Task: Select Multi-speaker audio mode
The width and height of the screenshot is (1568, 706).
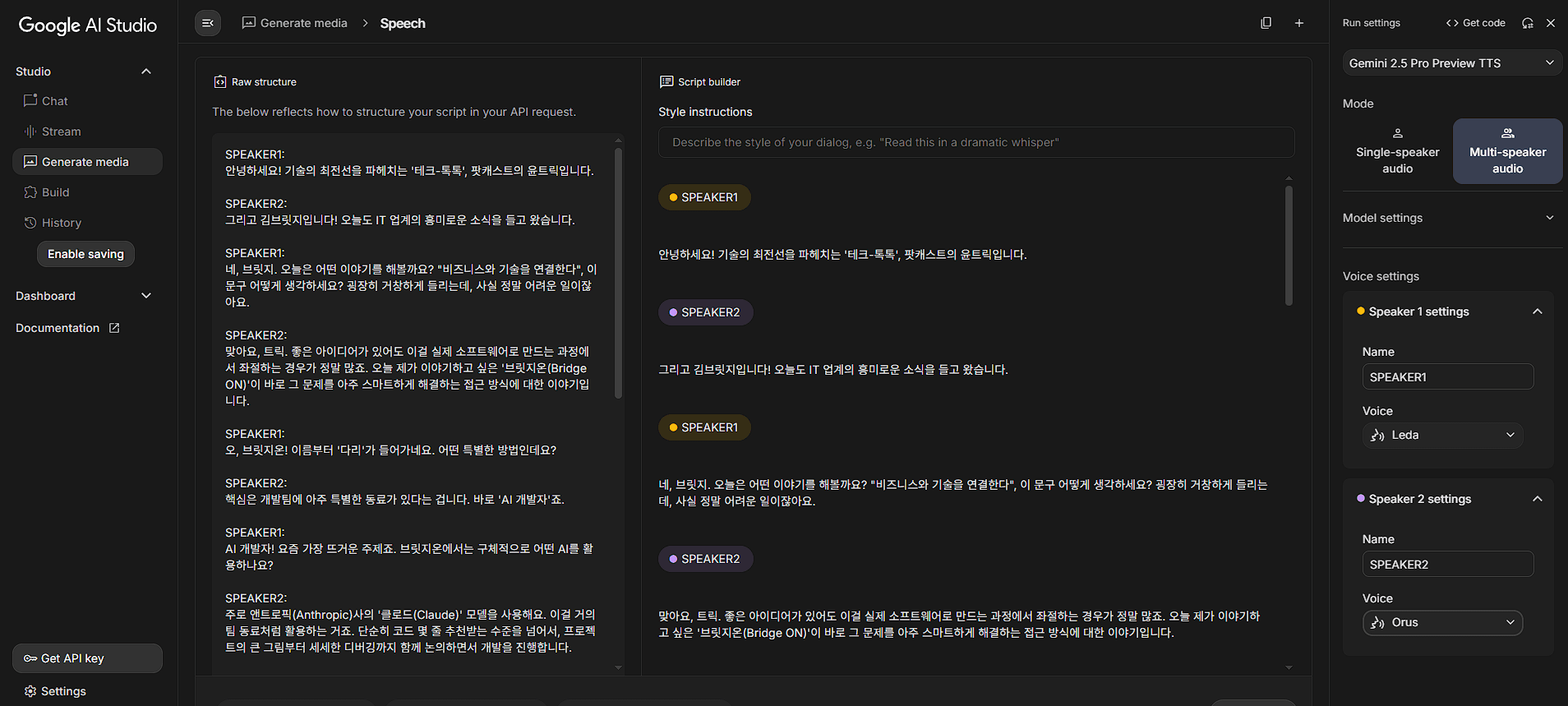Action: click(x=1507, y=151)
